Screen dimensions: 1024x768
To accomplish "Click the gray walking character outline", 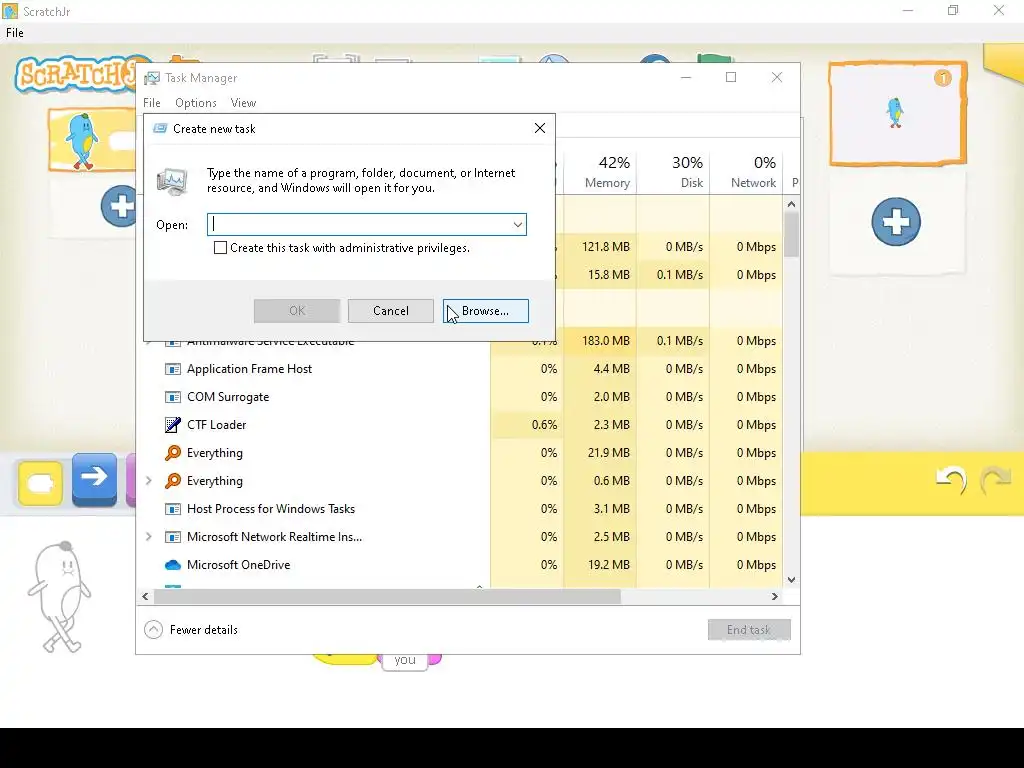I will [x=61, y=597].
